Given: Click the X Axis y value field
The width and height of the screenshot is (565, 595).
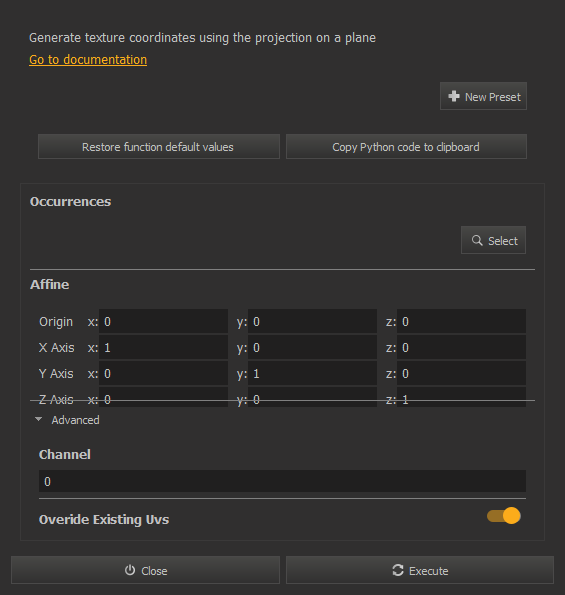Looking at the screenshot, I should pos(312,347).
